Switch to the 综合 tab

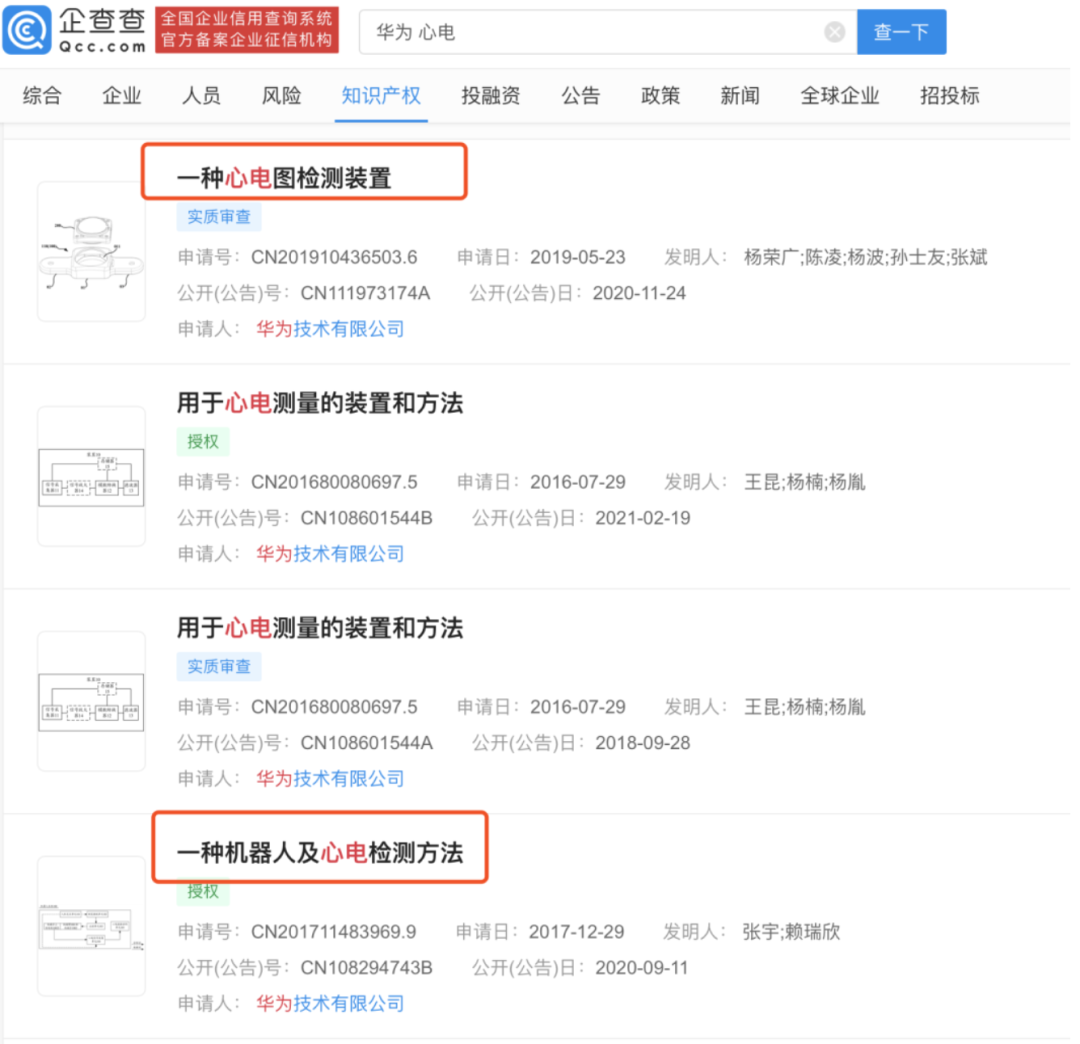pyautogui.click(x=40, y=95)
